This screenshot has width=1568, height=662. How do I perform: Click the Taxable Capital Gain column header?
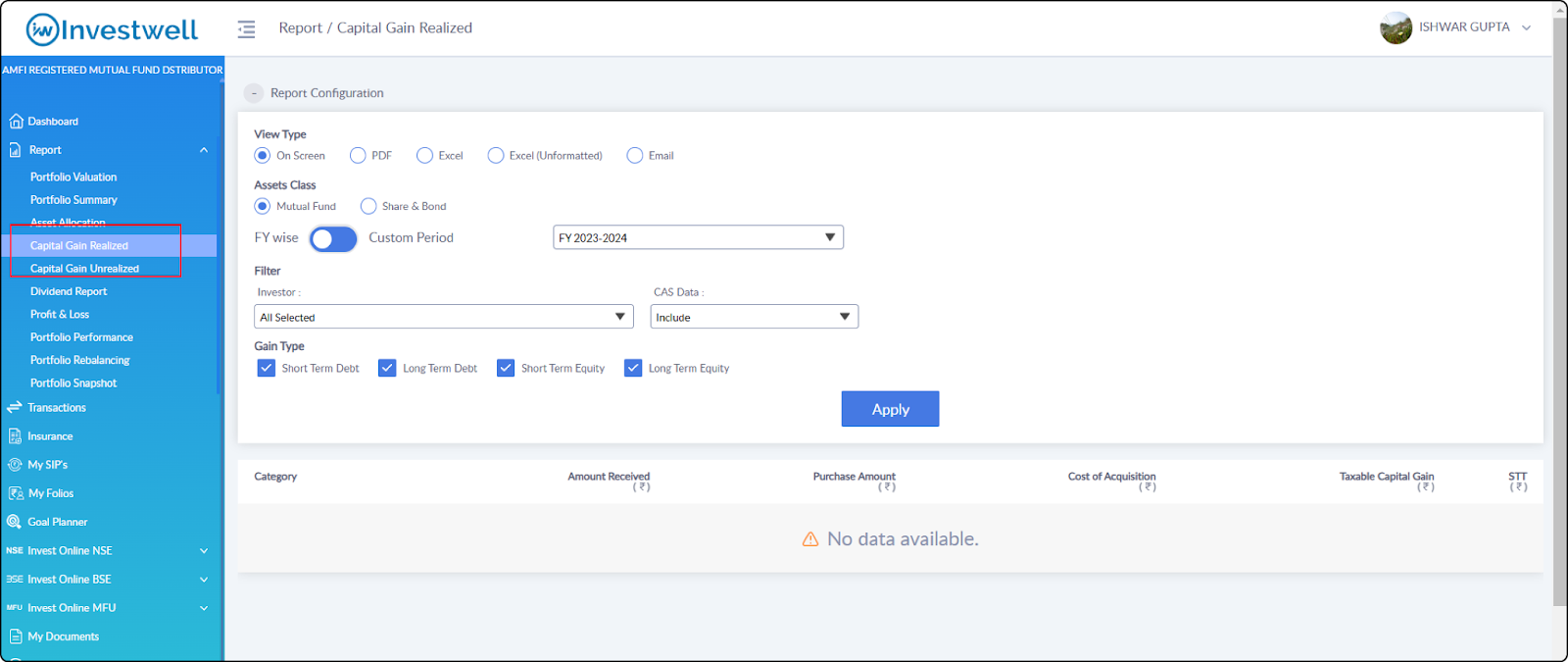pyautogui.click(x=1387, y=481)
